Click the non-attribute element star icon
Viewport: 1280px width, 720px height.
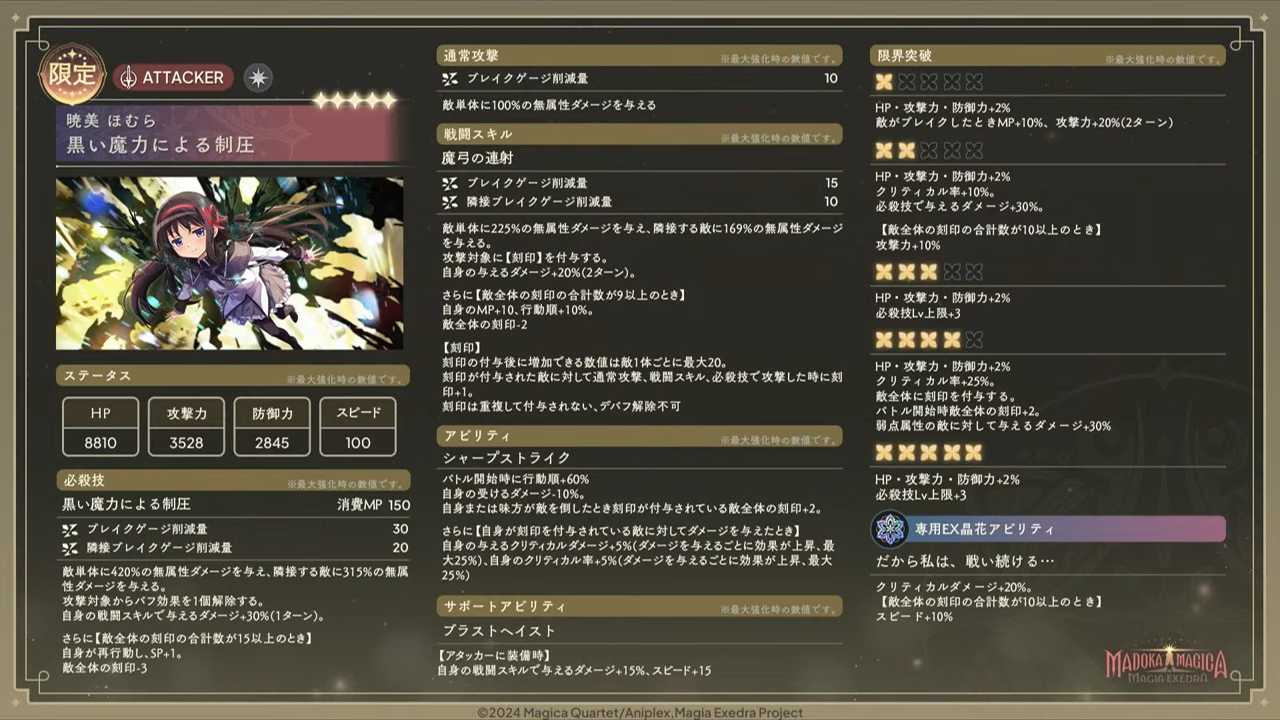(x=258, y=77)
